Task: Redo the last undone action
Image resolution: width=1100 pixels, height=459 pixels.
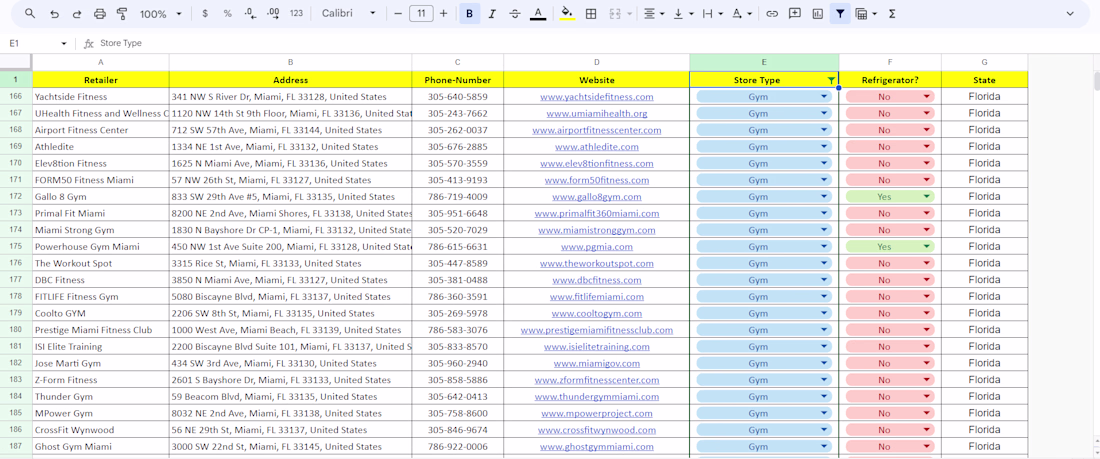Action: coord(76,13)
